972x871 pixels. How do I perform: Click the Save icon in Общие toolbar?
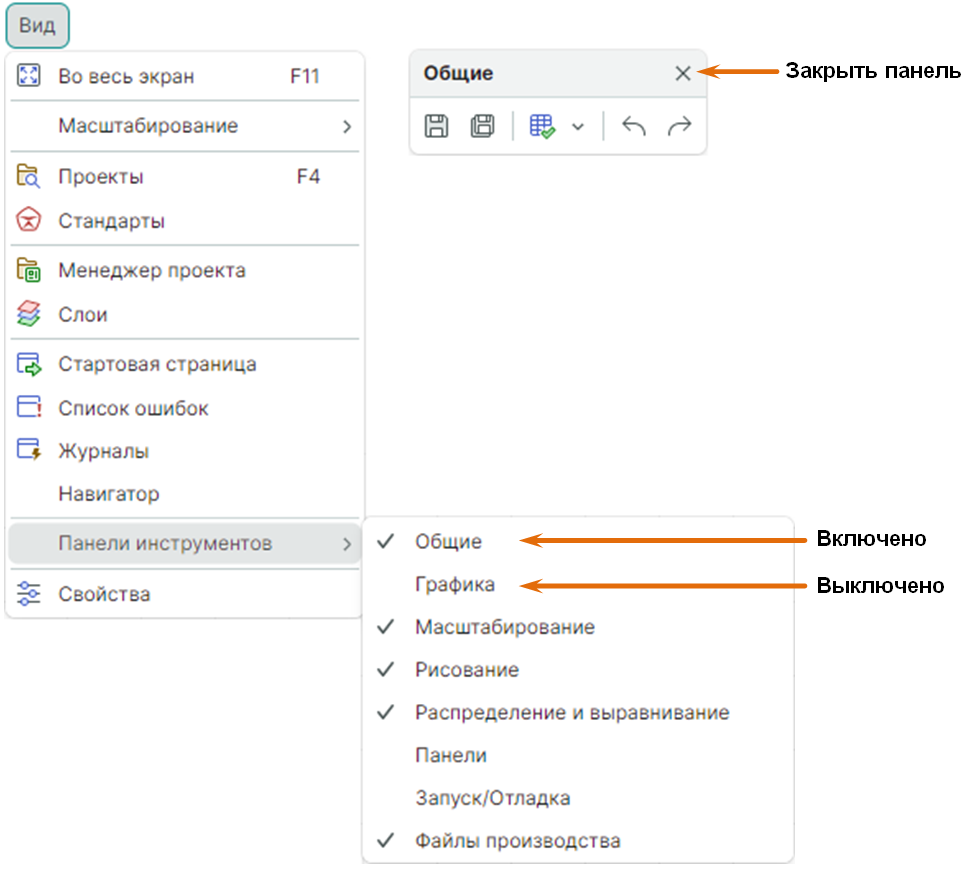pos(436,126)
